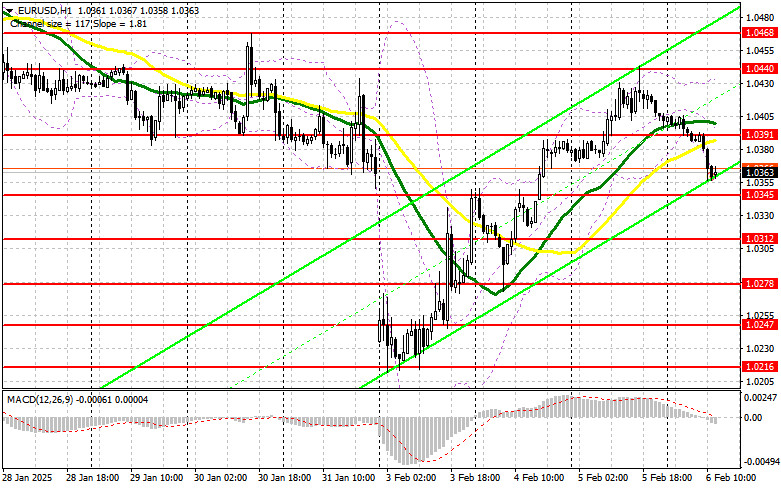Click the 31 Jan 10:00 time label
This screenshot has width=781, height=489.
(x=349, y=478)
